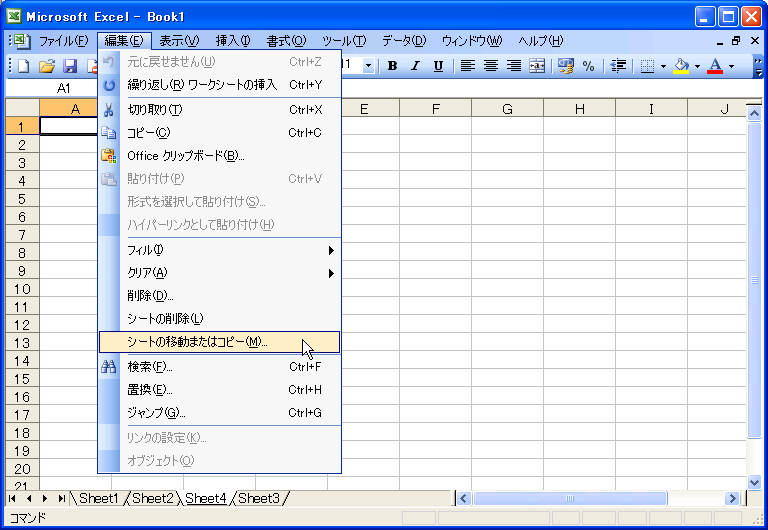768x530 pixels.
Task: Expand the クリア(A) submenu
Action: point(219,273)
